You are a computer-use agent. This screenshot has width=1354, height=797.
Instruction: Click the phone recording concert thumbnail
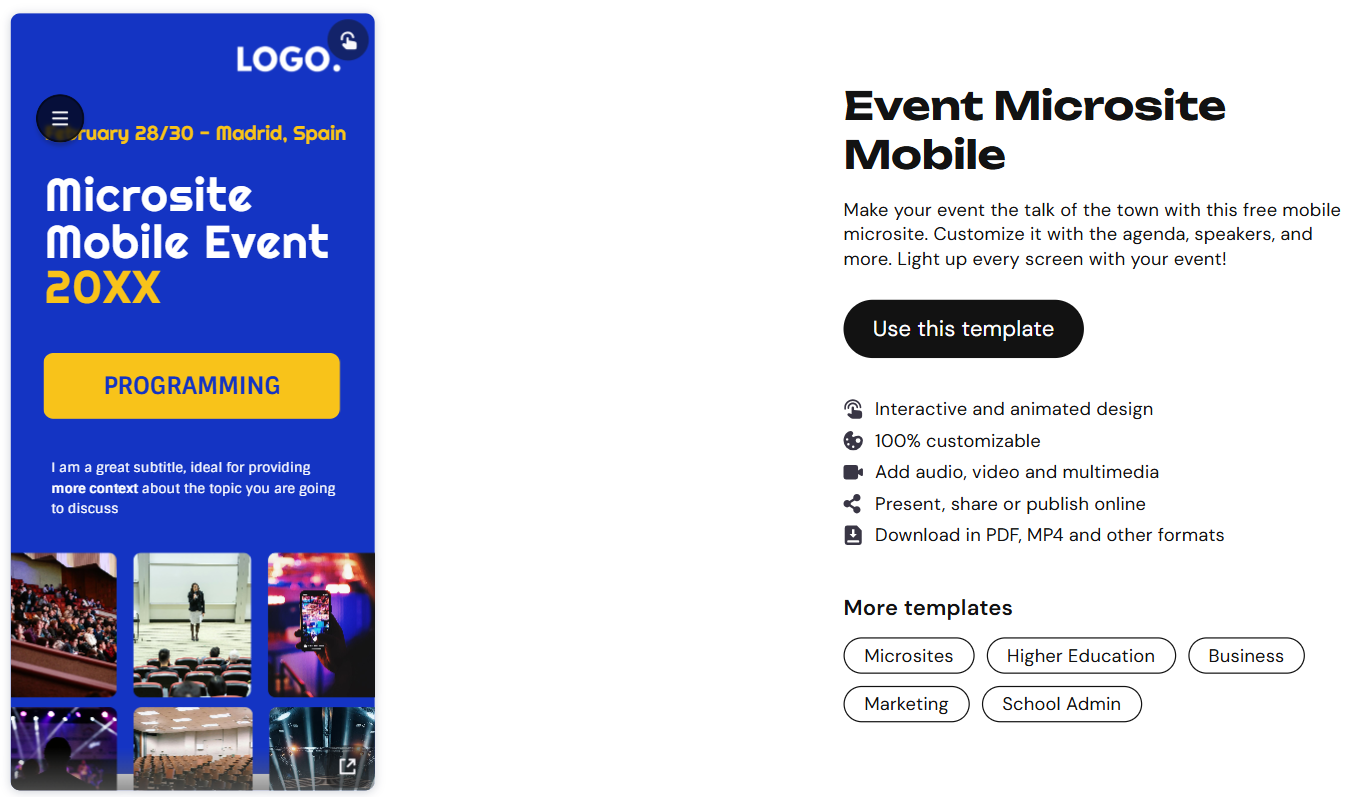(x=320, y=624)
